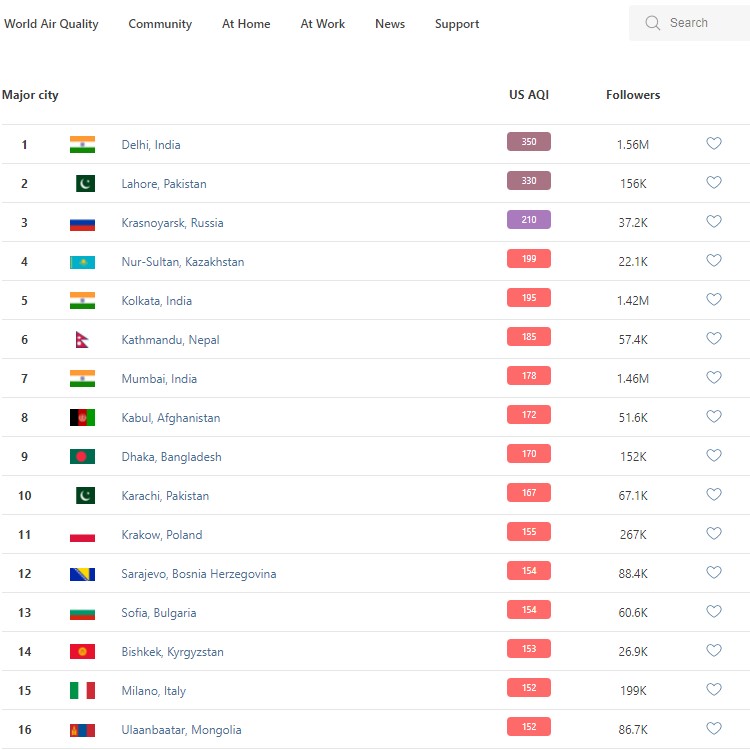Click the 350 AQI badge for Delhi

529,142
